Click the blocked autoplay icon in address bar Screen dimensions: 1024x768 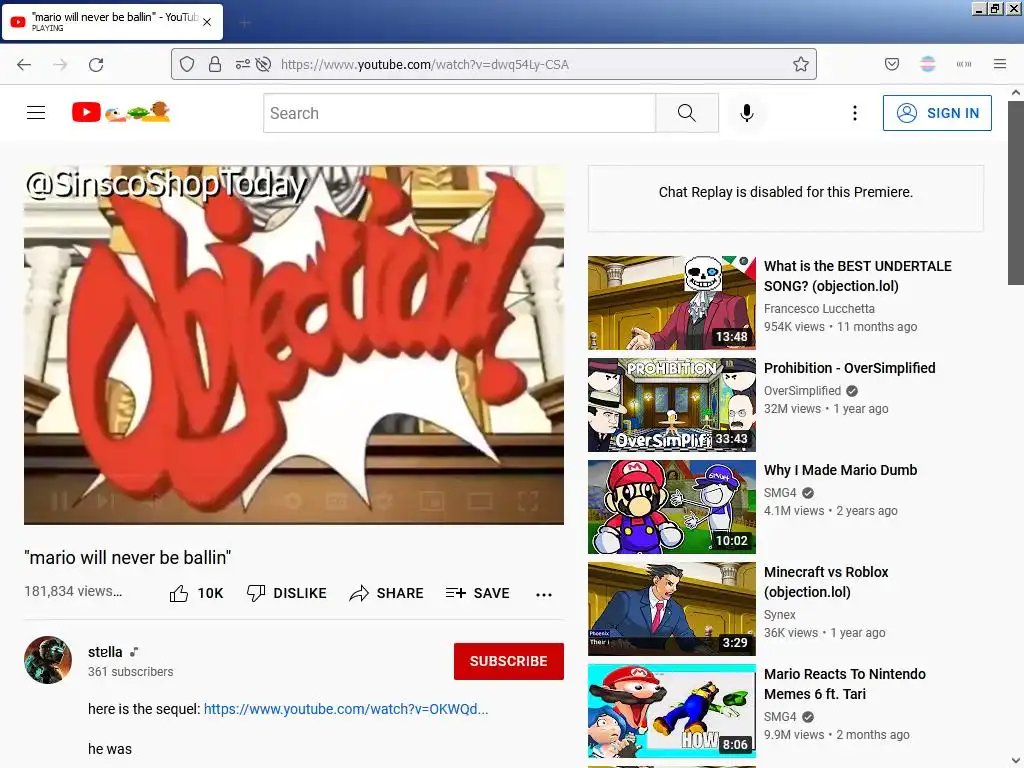263,64
